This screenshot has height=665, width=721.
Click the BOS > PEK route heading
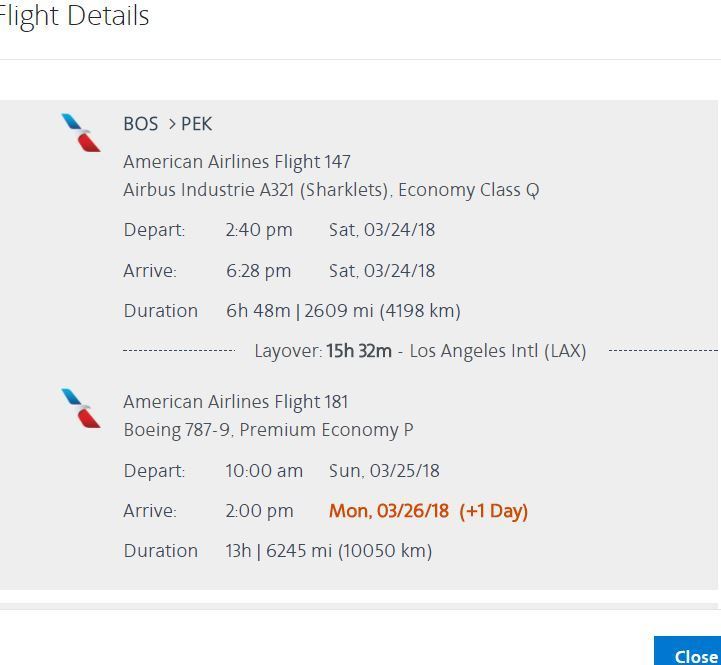tap(167, 124)
